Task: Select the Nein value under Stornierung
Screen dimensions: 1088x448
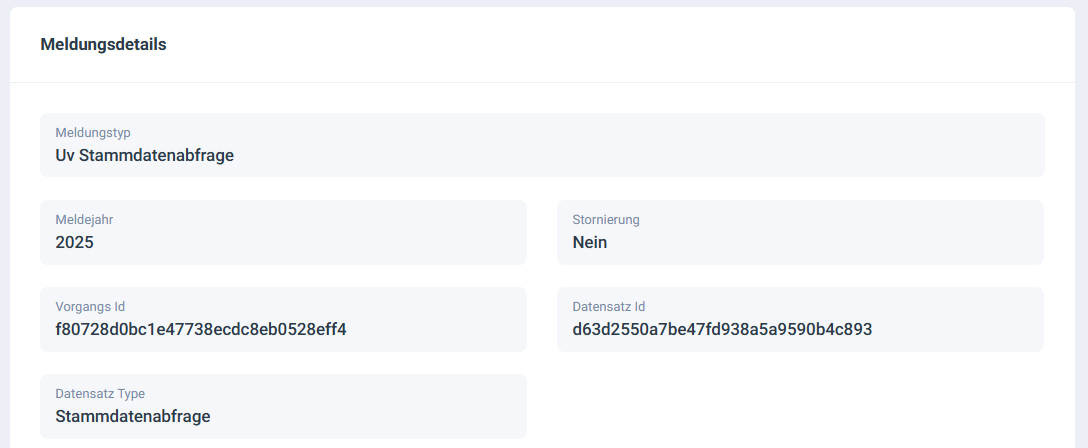Action: point(590,242)
